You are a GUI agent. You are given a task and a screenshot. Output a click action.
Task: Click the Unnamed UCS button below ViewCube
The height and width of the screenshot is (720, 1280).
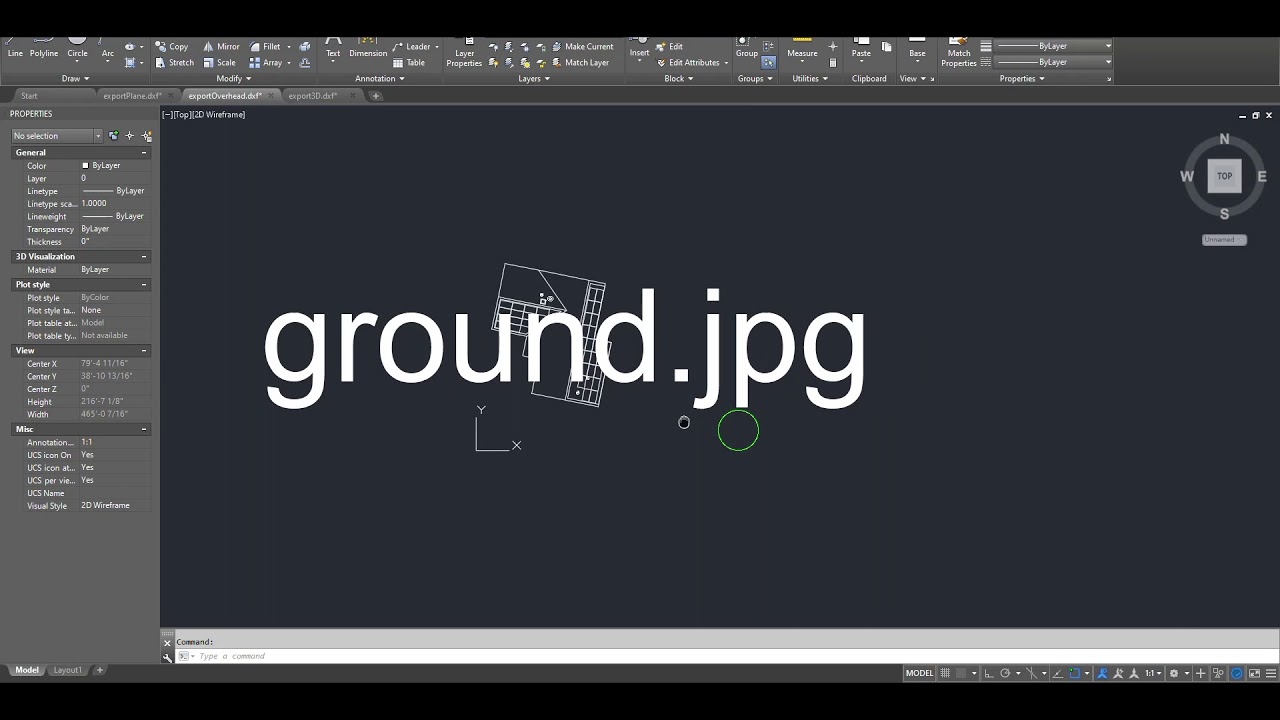click(1224, 240)
